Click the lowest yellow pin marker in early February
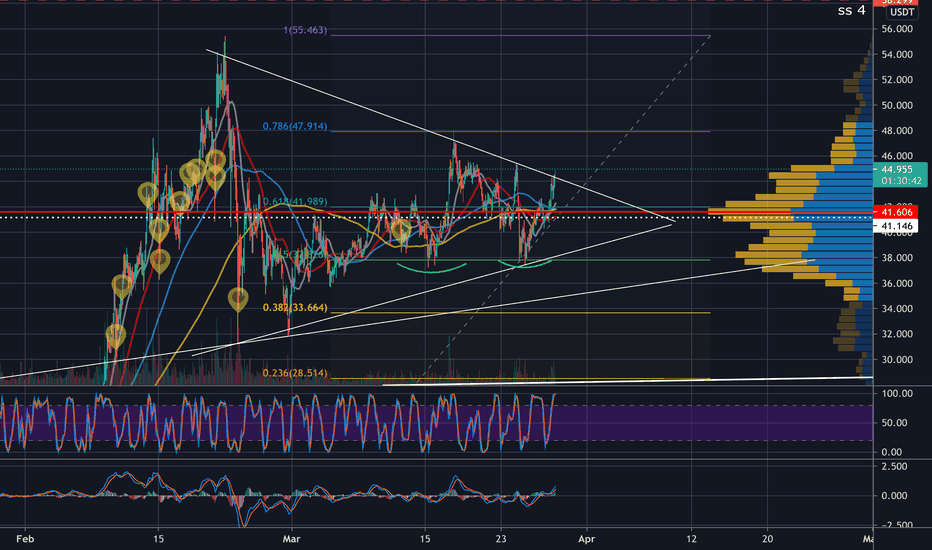 [116, 336]
